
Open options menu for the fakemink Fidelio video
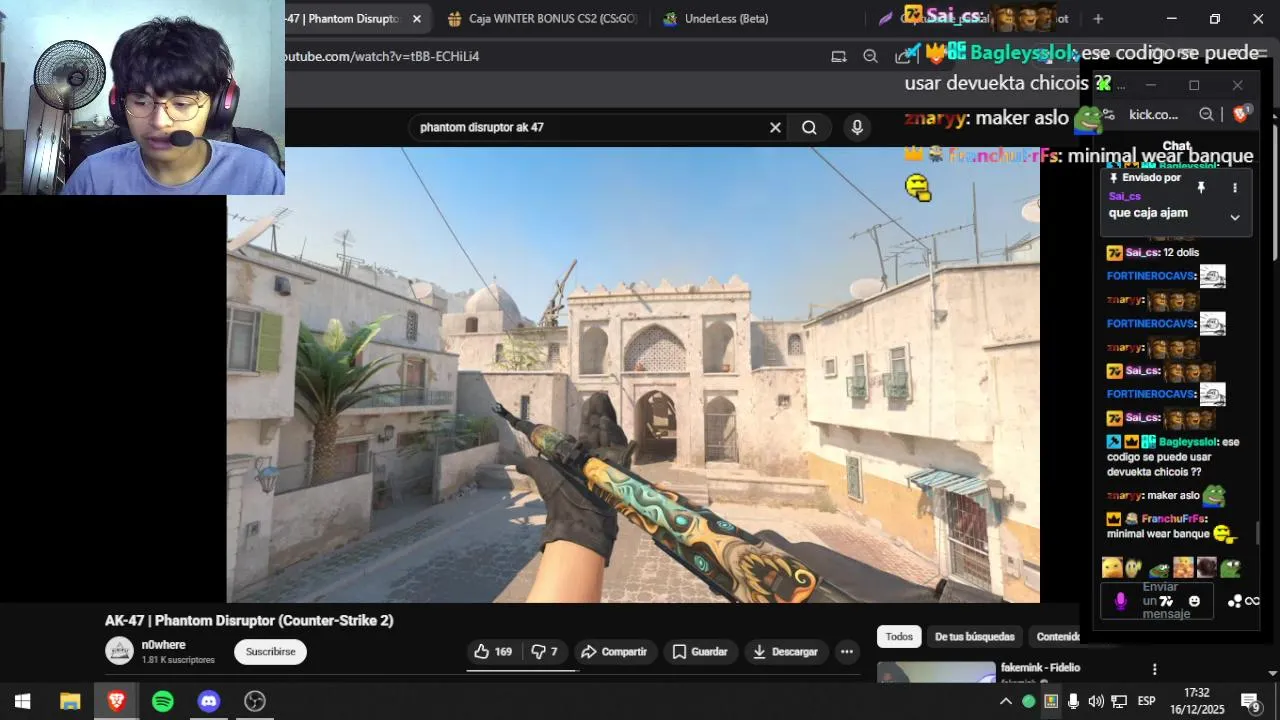click(x=1154, y=669)
